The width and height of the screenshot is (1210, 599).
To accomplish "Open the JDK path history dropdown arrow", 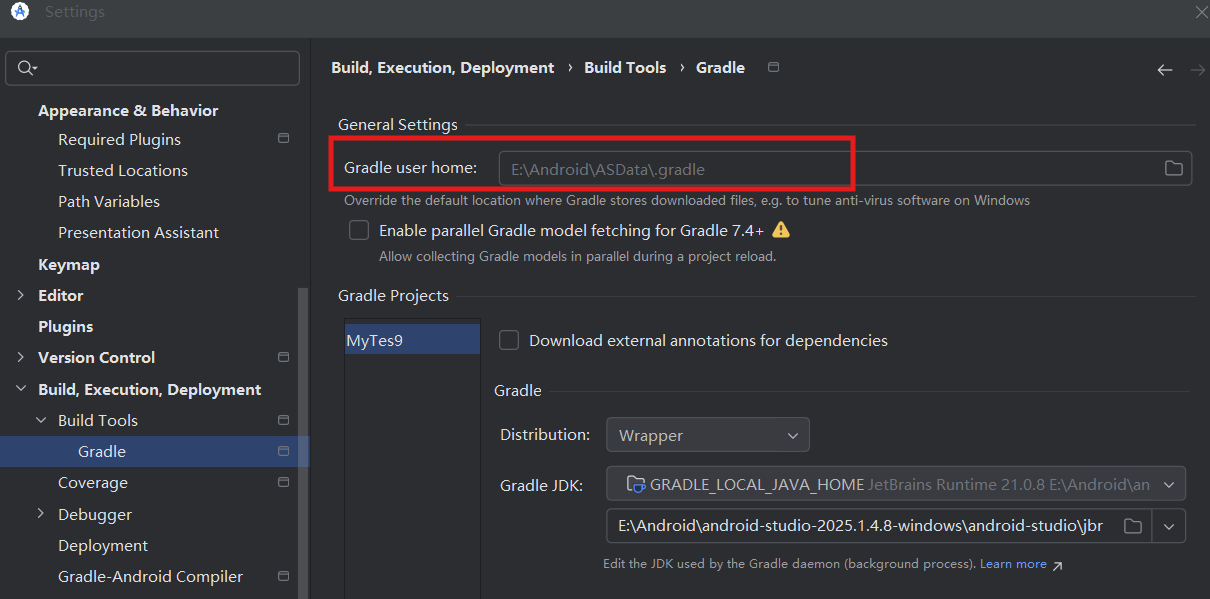I will 1169,526.
